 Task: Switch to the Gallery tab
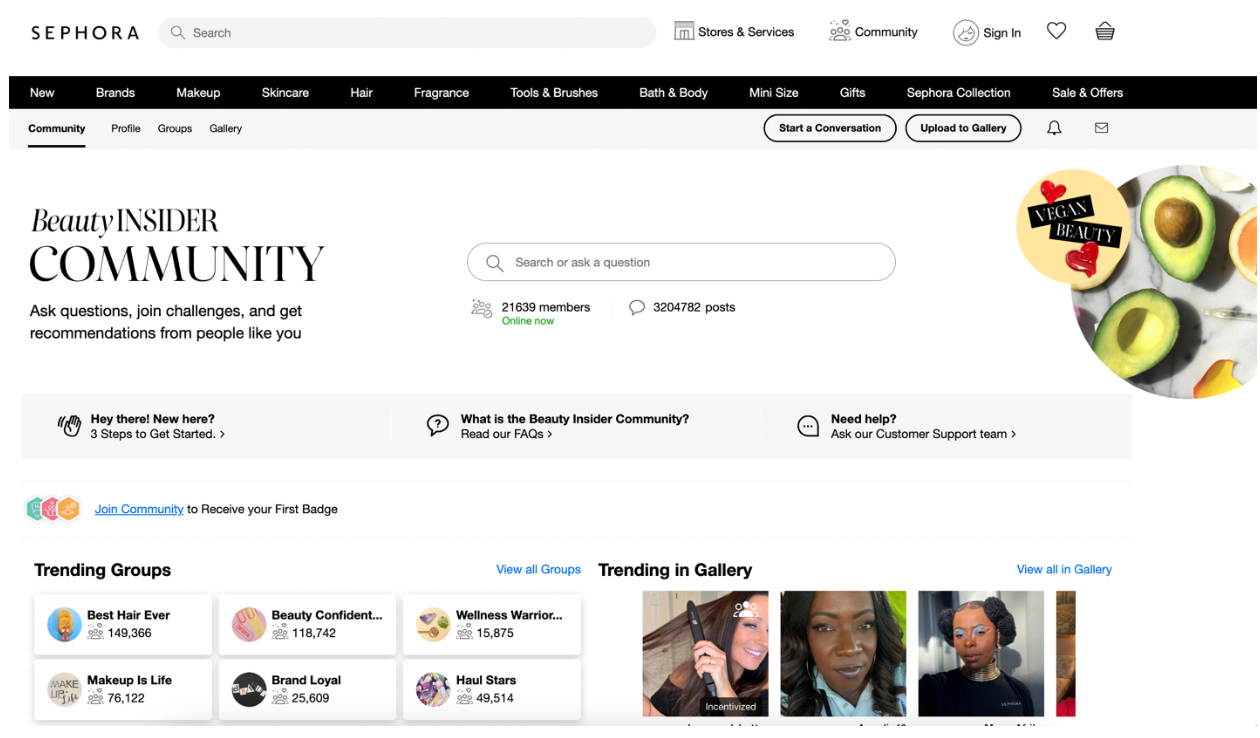(x=225, y=129)
